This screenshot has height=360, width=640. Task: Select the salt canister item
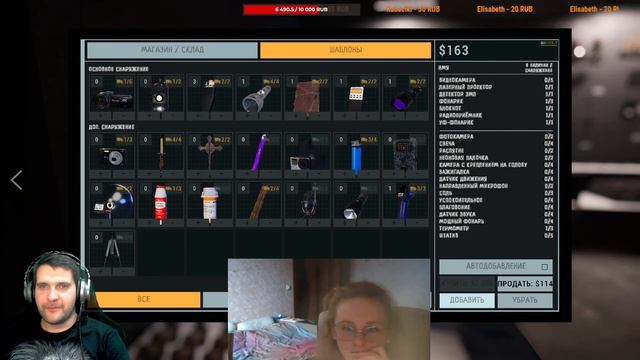[x=160, y=204]
